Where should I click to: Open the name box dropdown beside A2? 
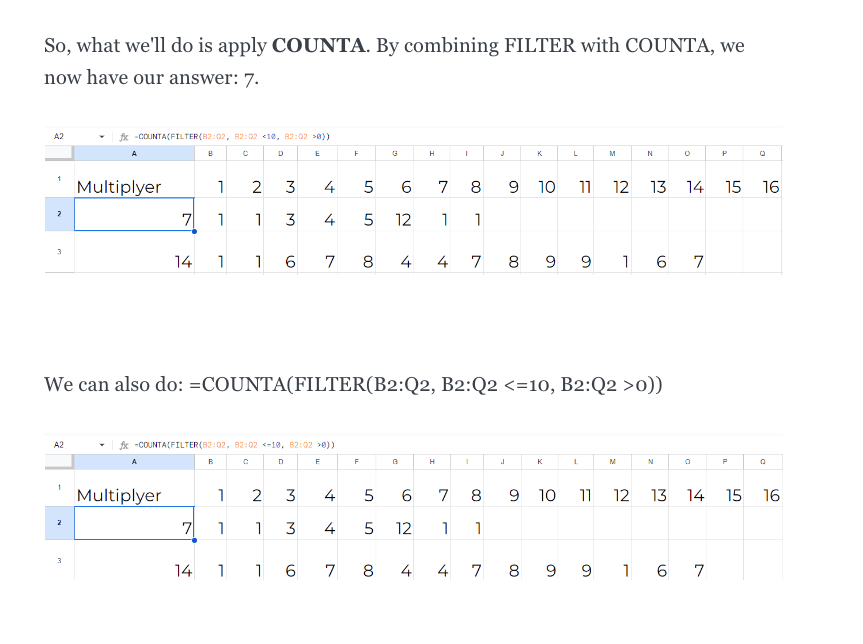100,136
